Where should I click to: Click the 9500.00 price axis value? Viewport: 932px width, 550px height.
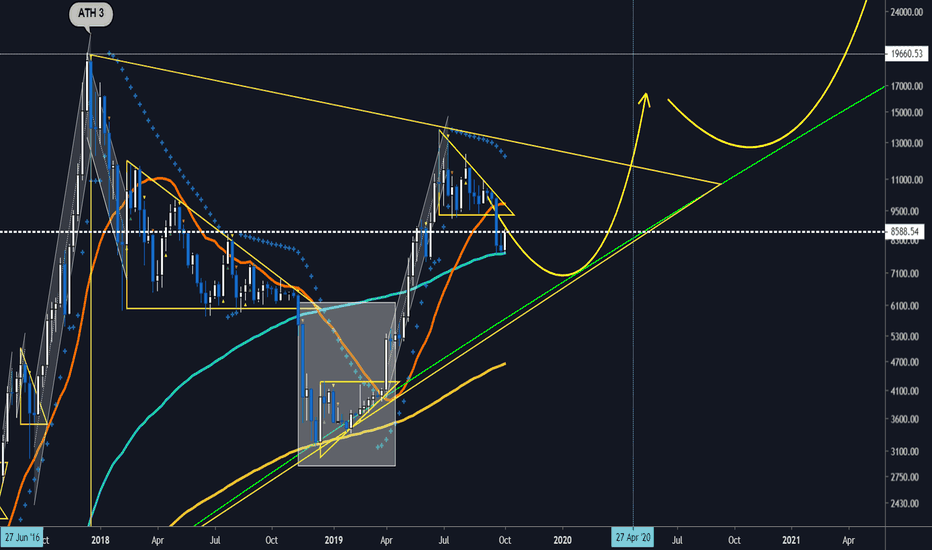pos(905,210)
